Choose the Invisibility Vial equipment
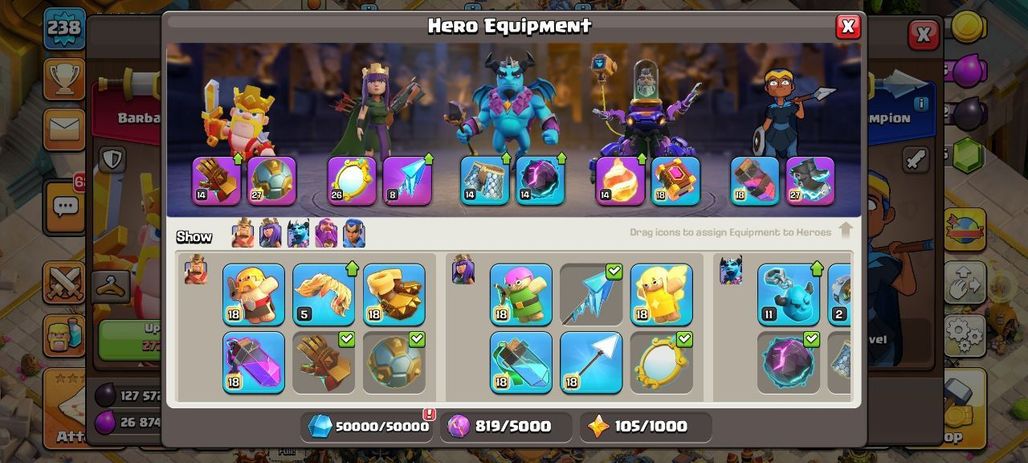 (x=521, y=362)
